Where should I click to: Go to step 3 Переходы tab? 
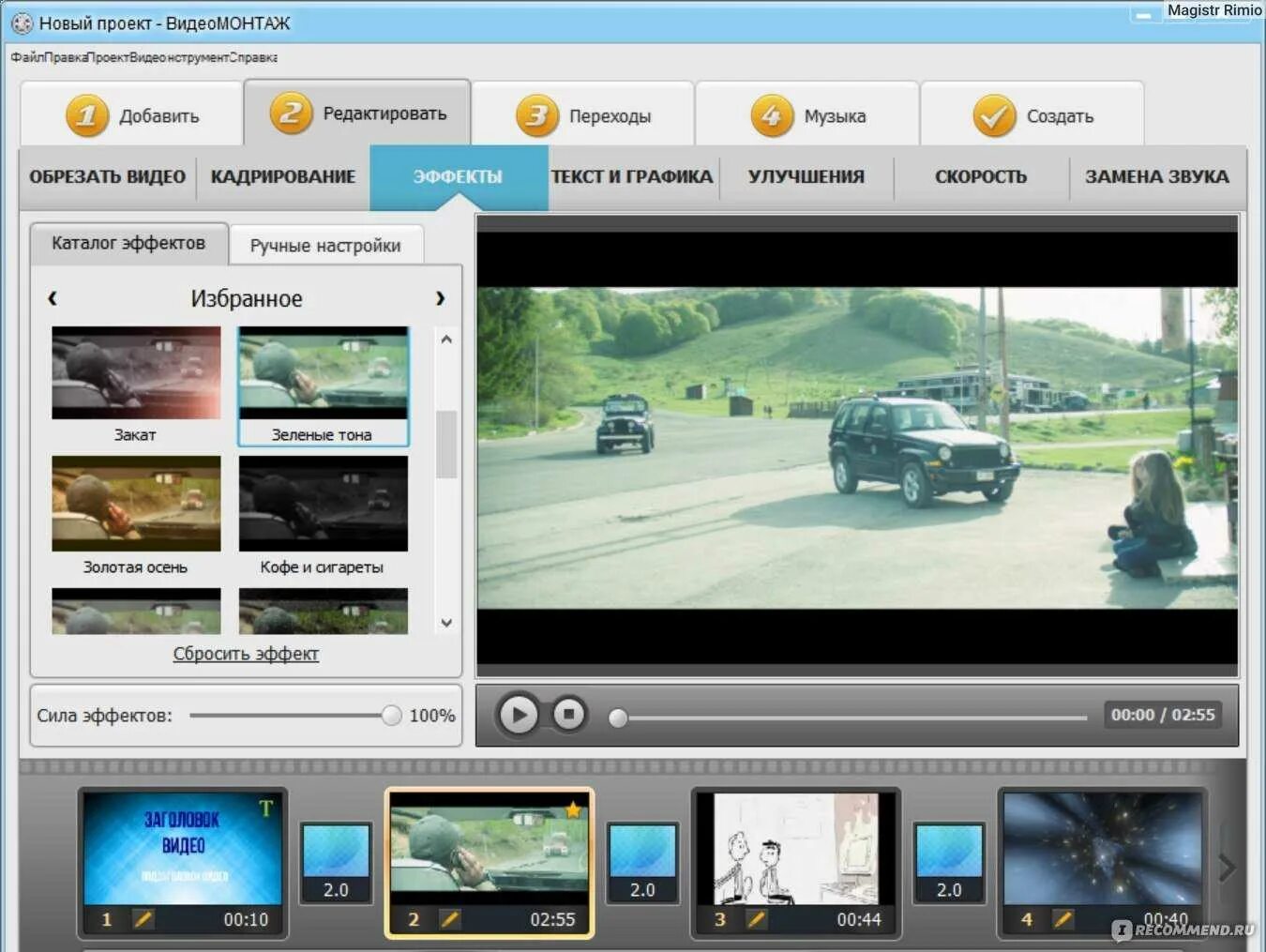[x=582, y=114]
